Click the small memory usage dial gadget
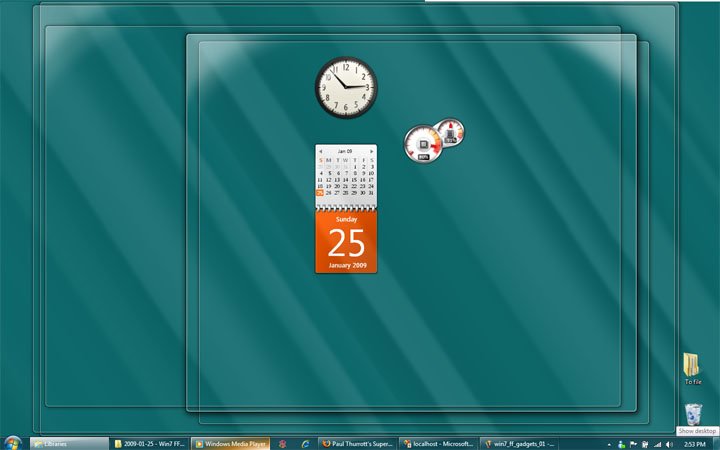The height and width of the screenshot is (450, 720). pyautogui.click(x=450, y=131)
